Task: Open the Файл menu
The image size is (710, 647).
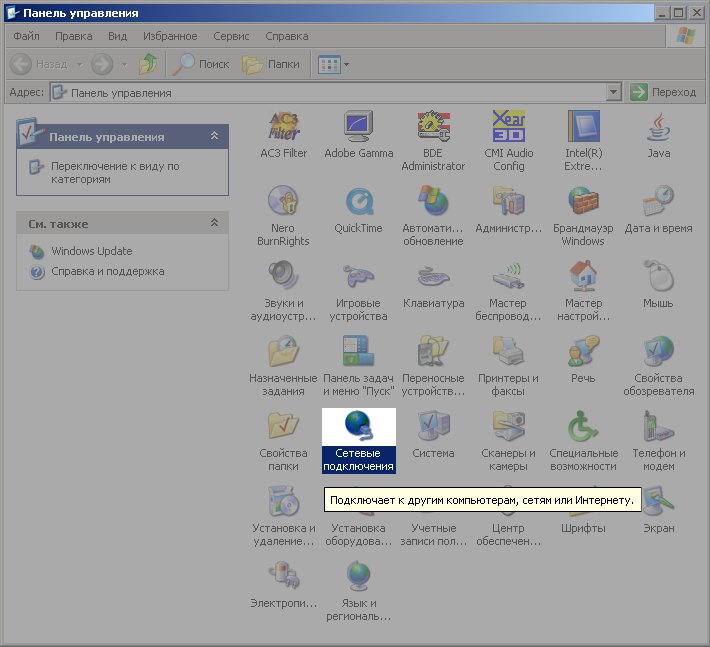Action: point(26,36)
